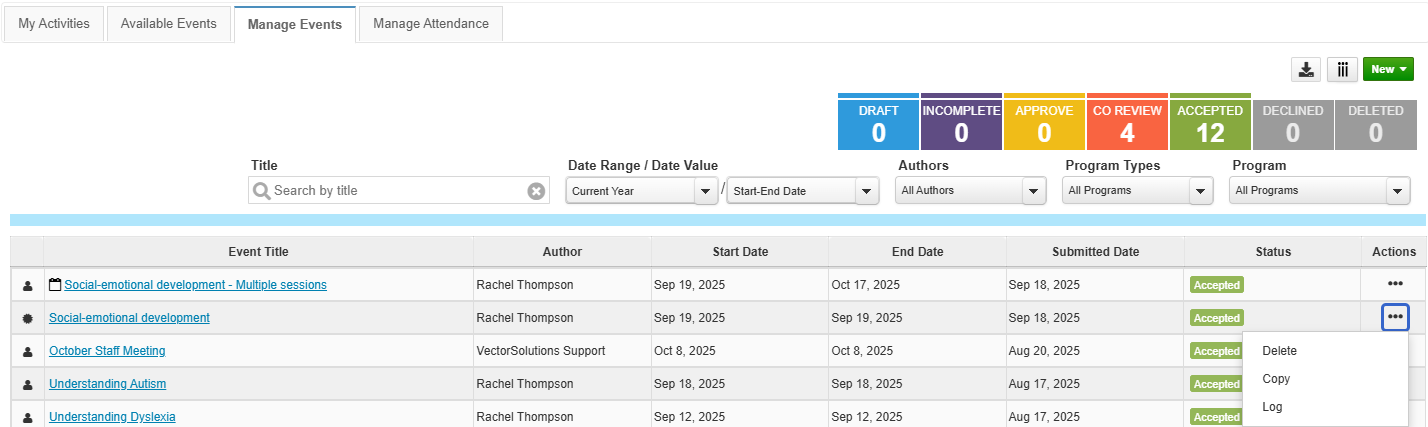Open the Program filter dropdown
The width and height of the screenshot is (1428, 427).
1319,190
